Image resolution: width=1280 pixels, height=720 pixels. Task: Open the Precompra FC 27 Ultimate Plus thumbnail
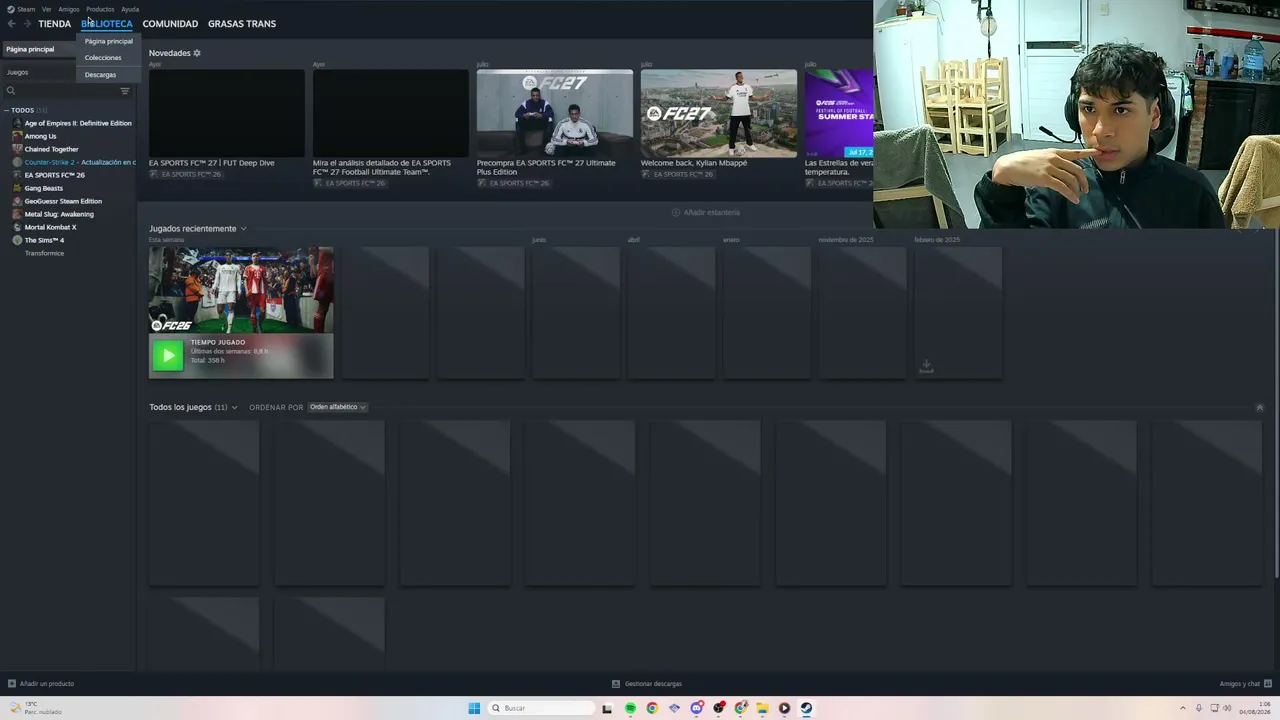pyautogui.click(x=555, y=113)
